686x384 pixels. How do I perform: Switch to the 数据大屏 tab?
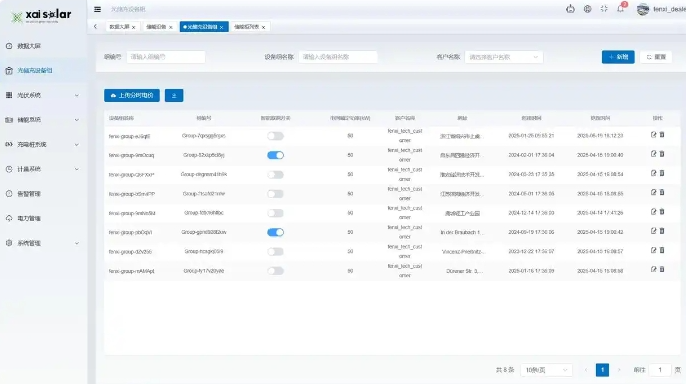click(x=119, y=27)
